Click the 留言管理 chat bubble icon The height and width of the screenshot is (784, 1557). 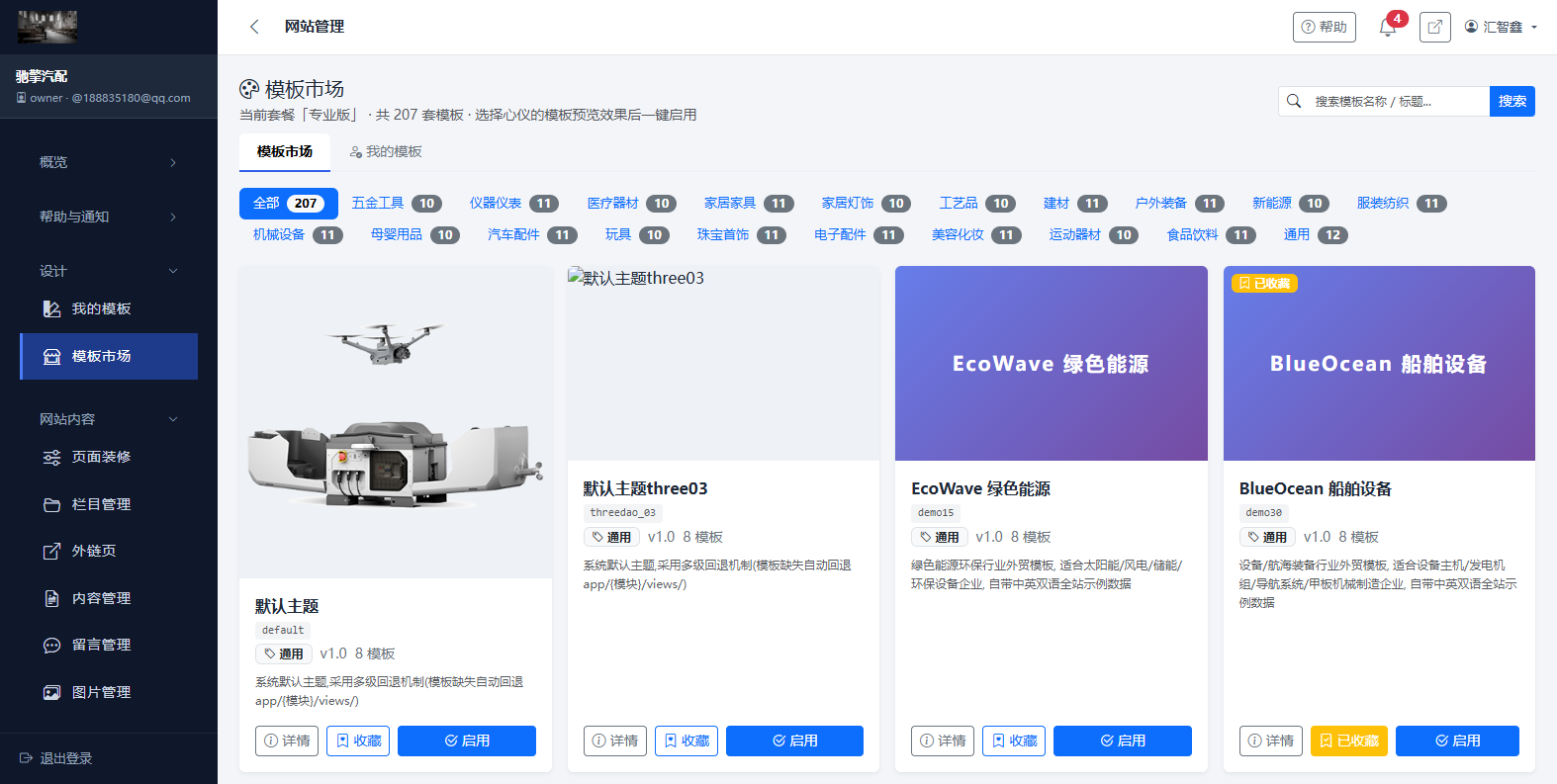pos(51,645)
